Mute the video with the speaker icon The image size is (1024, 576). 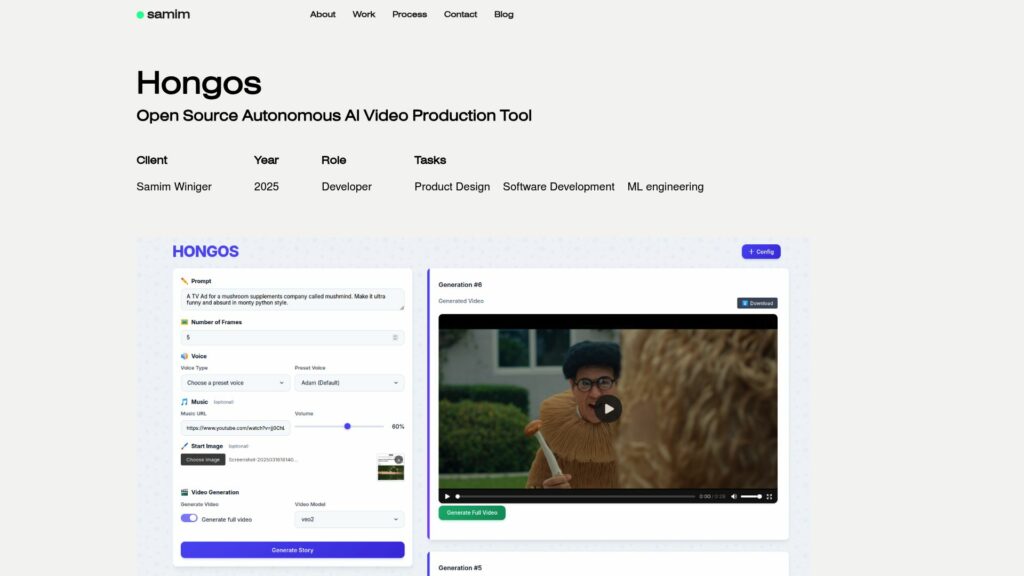pos(734,496)
